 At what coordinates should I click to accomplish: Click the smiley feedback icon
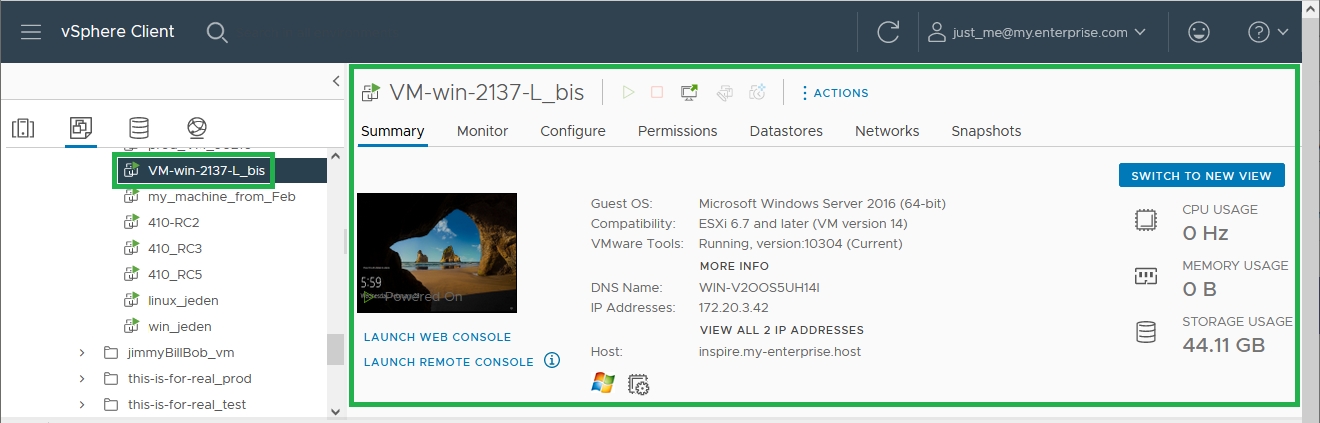(1198, 32)
